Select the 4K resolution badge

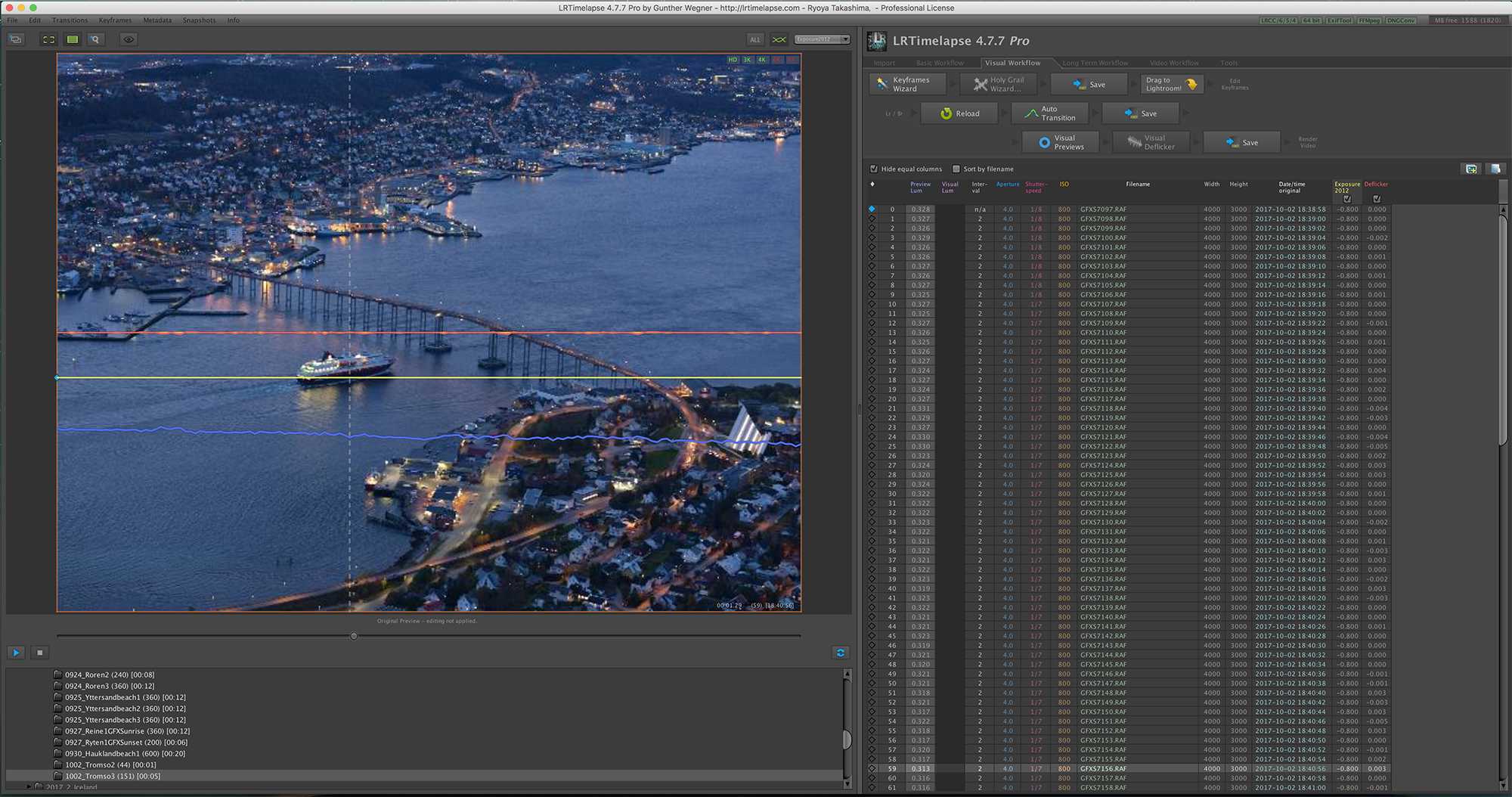click(x=762, y=60)
